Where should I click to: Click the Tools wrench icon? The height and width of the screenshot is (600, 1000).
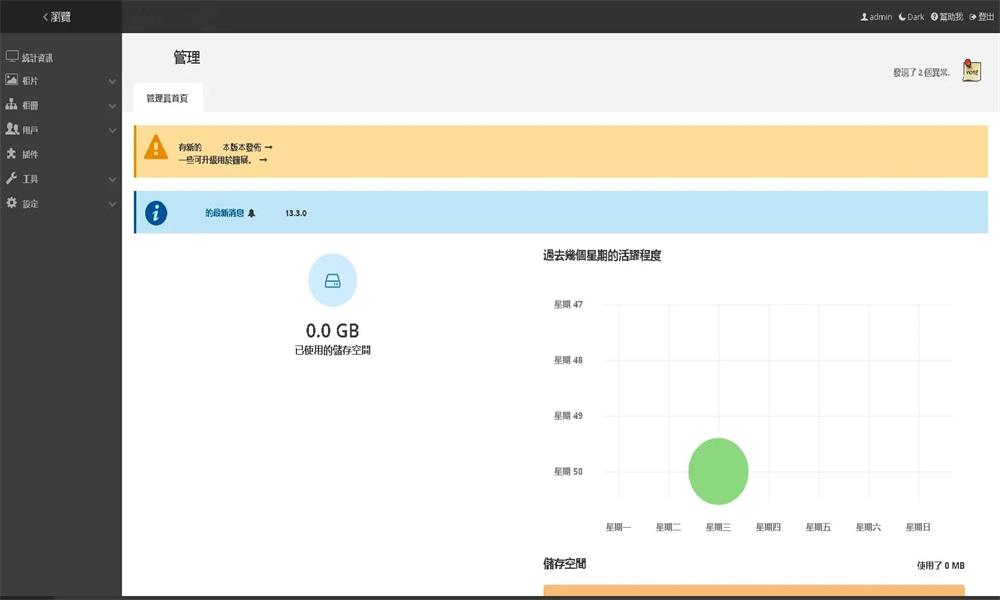tap(11, 178)
